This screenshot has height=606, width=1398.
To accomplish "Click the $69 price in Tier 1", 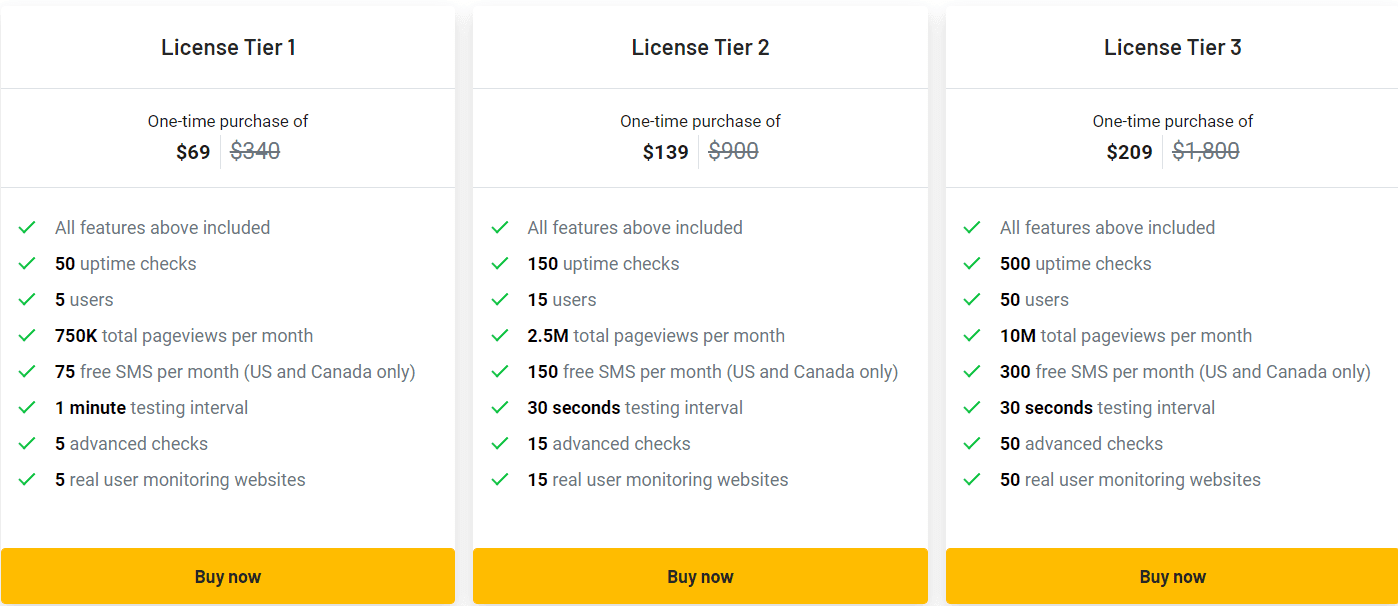I will pos(193,151).
